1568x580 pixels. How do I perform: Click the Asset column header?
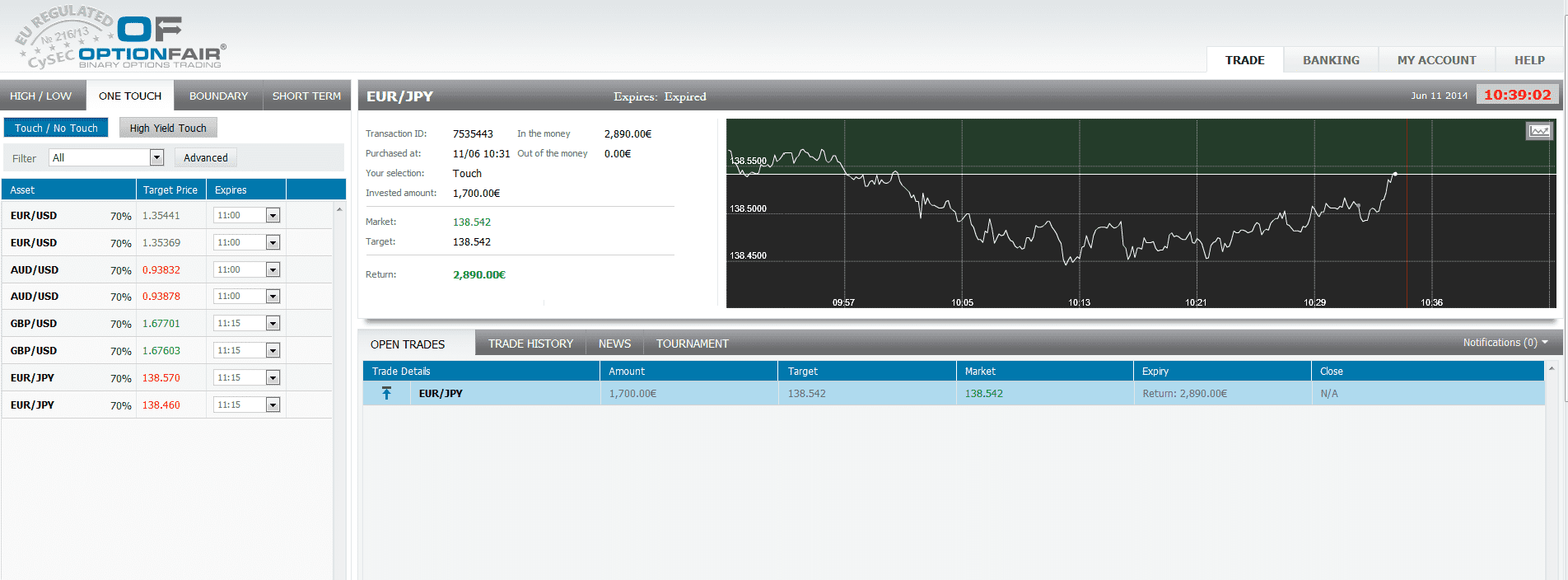coord(68,189)
